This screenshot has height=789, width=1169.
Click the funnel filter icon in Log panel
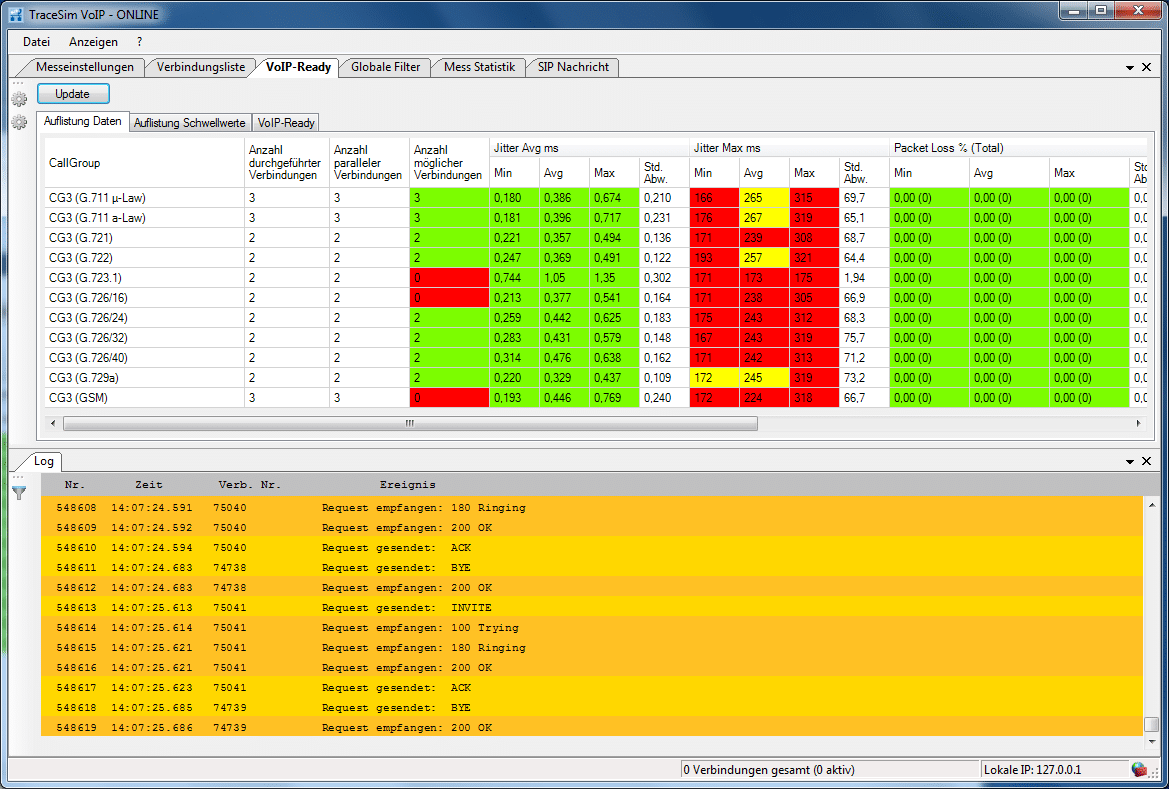[19, 492]
